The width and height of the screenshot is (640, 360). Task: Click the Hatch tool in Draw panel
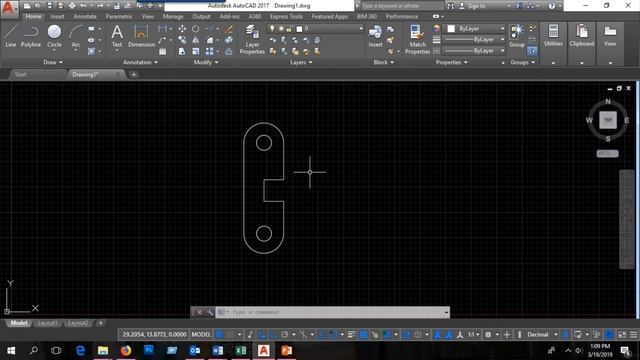(x=91, y=51)
